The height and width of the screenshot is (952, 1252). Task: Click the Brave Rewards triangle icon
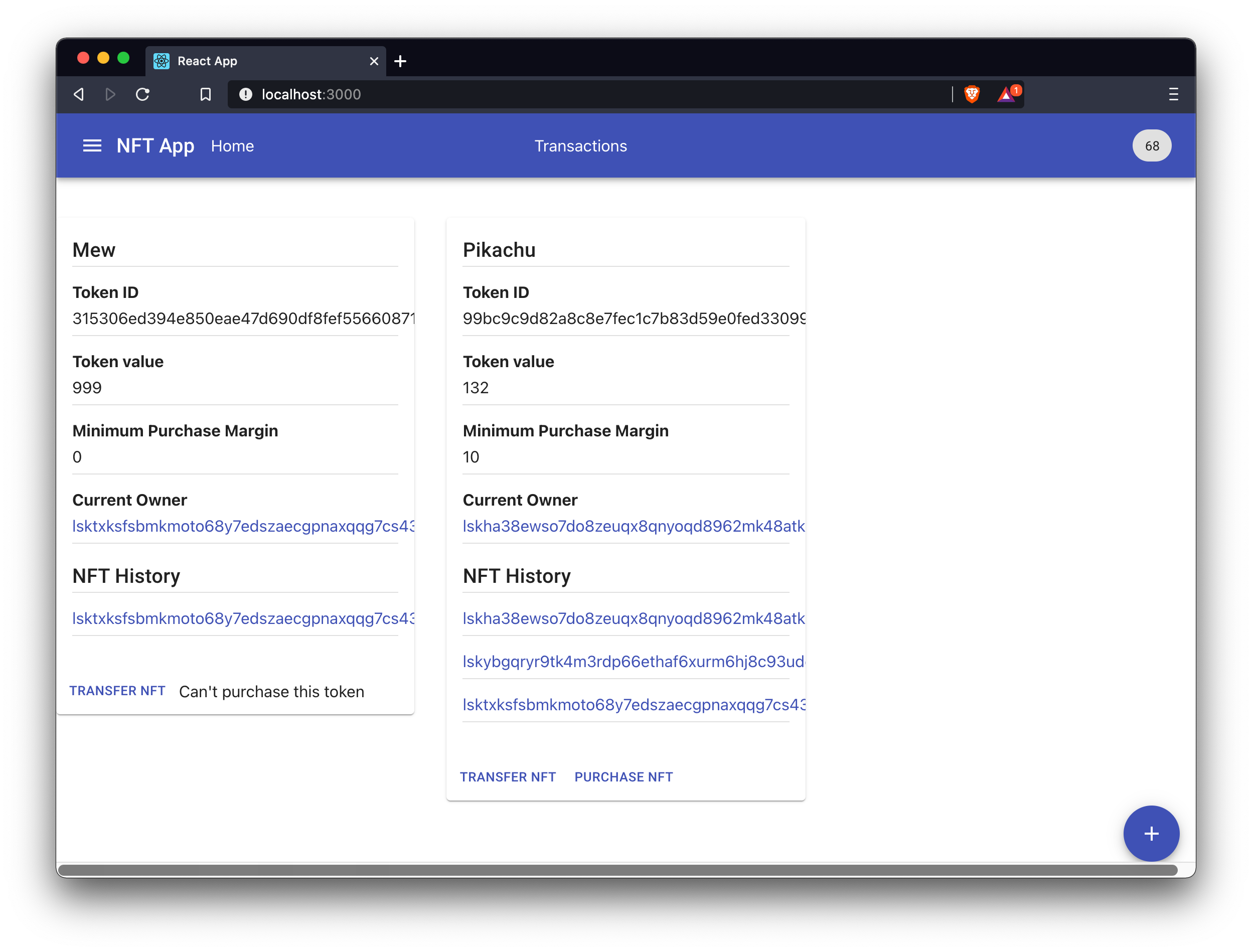tap(1006, 94)
